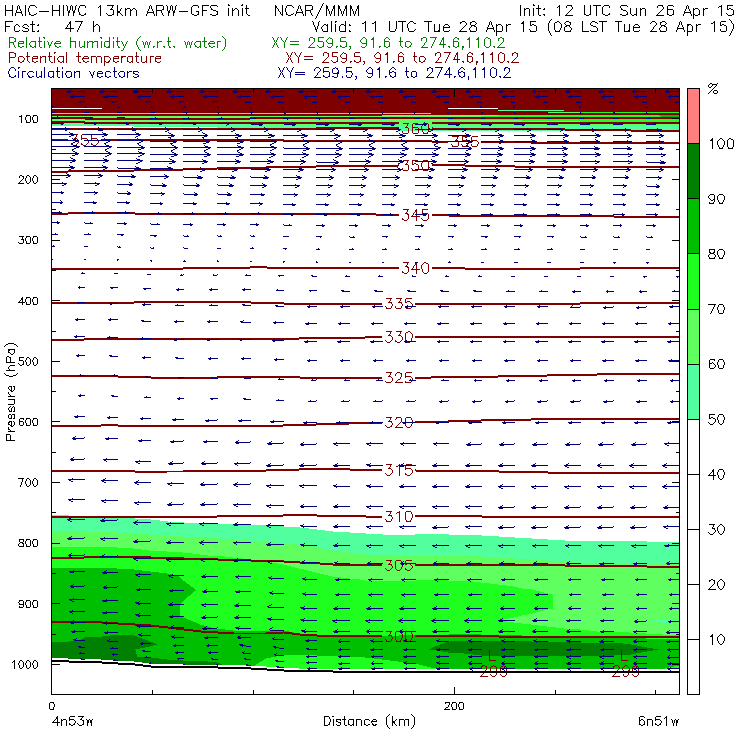Image resolution: width=740 pixels, height=740 pixels.
Task: Select the 70–80% bright green colorbar segment
Action: (693, 281)
